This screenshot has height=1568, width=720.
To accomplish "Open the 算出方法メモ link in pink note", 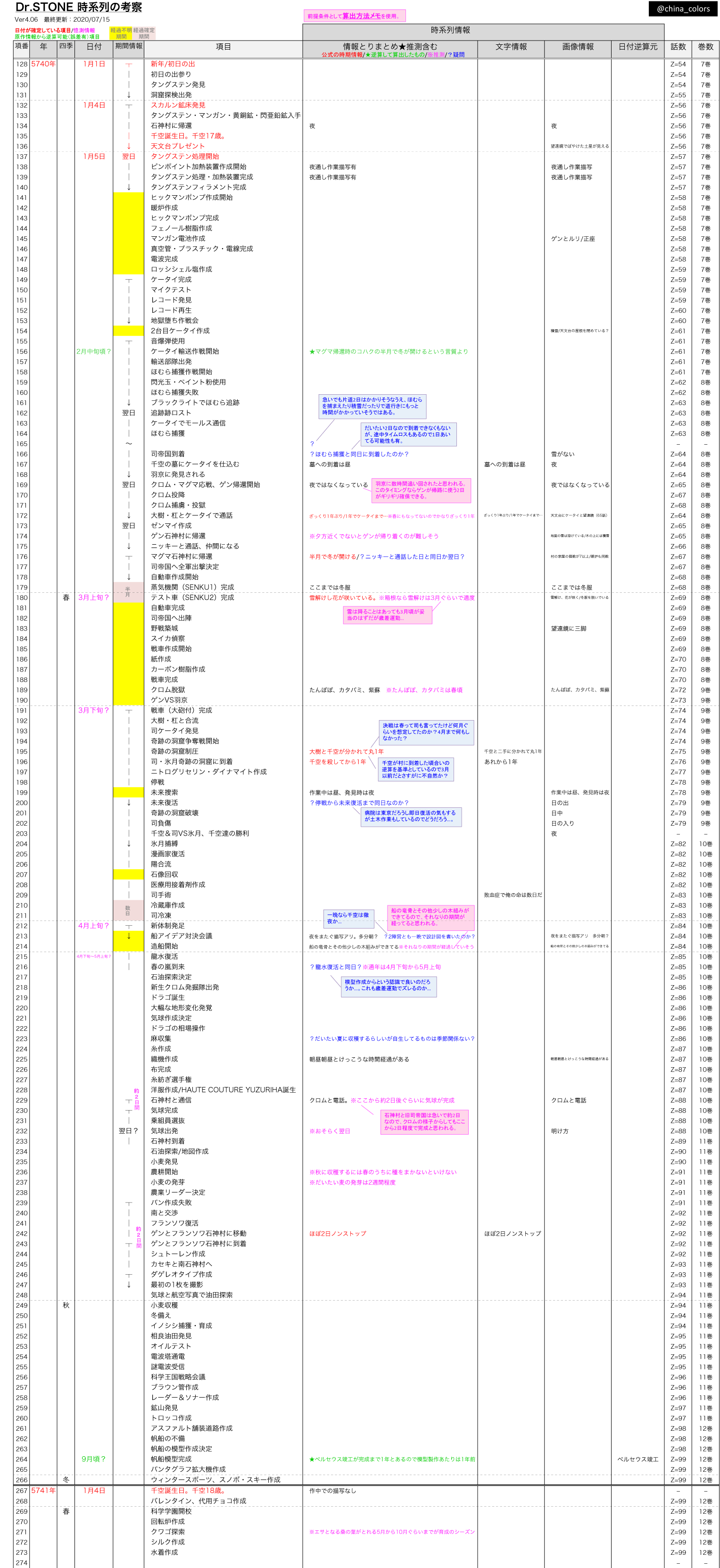I will coord(361,16).
